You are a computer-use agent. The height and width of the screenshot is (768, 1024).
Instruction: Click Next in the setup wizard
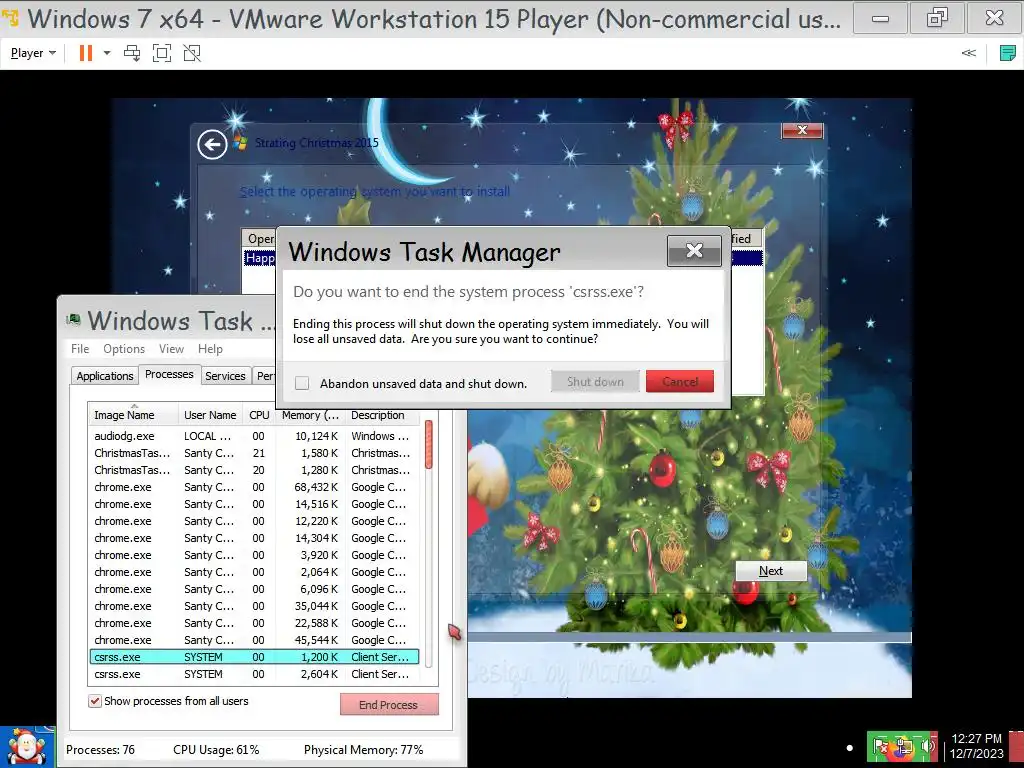(x=771, y=571)
